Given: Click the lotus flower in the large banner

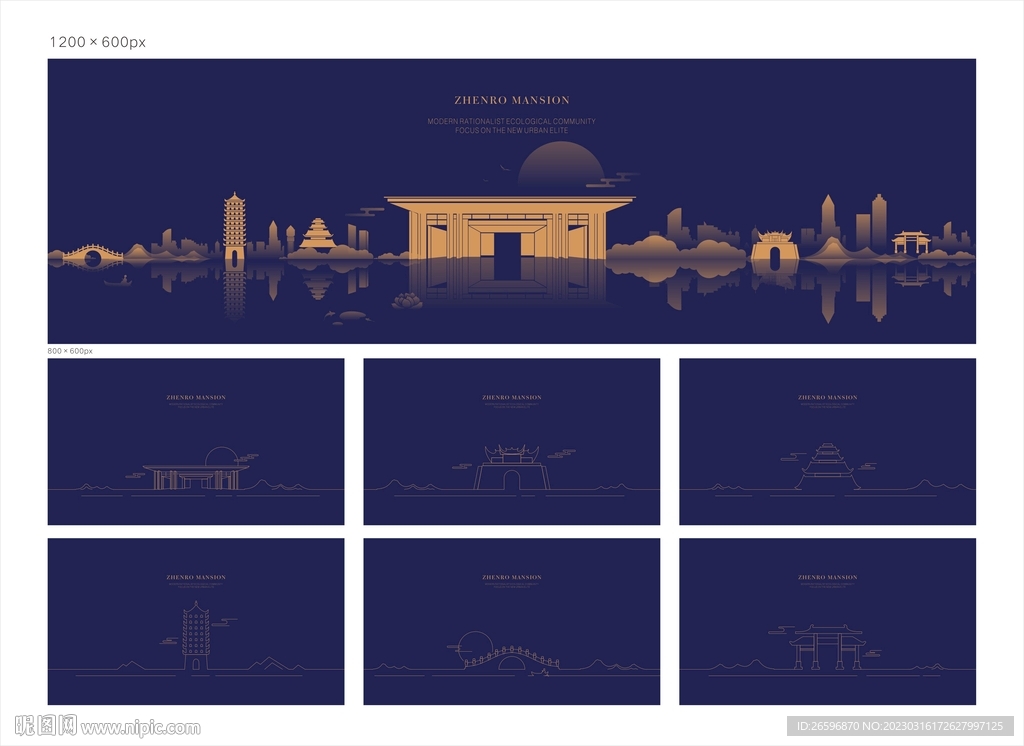Looking at the screenshot, I should [407, 301].
